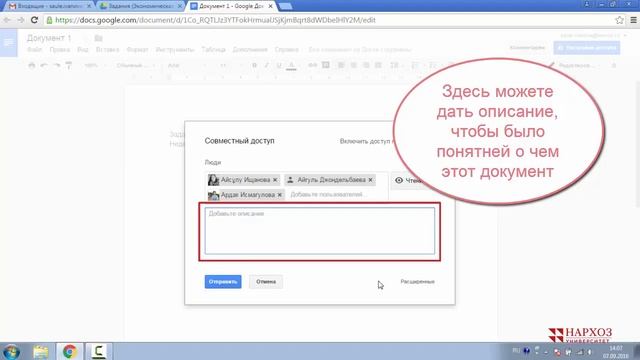Screen dimensions: 640x360
Task: Select the paint format tool
Action: (x=69, y=65)
